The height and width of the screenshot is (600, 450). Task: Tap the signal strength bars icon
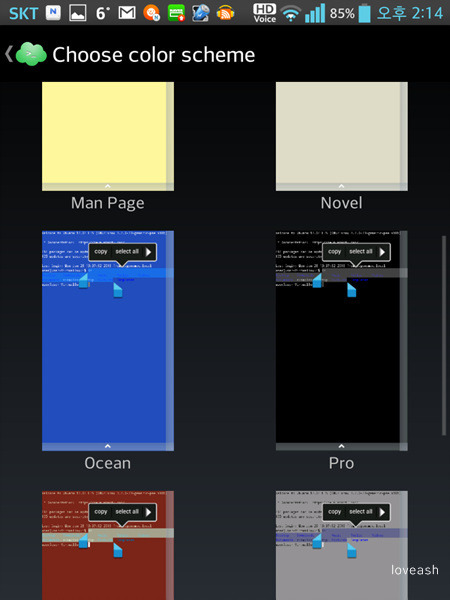[315, 13]
